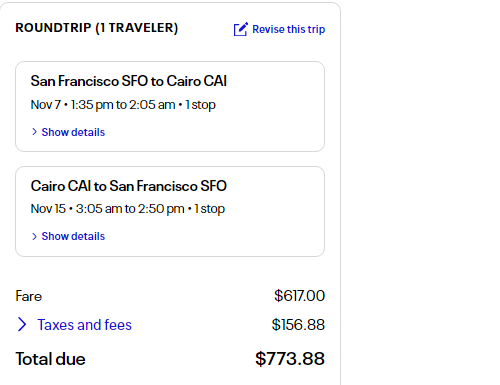
Task: Click the Fare label
Action: click(29, 296)
